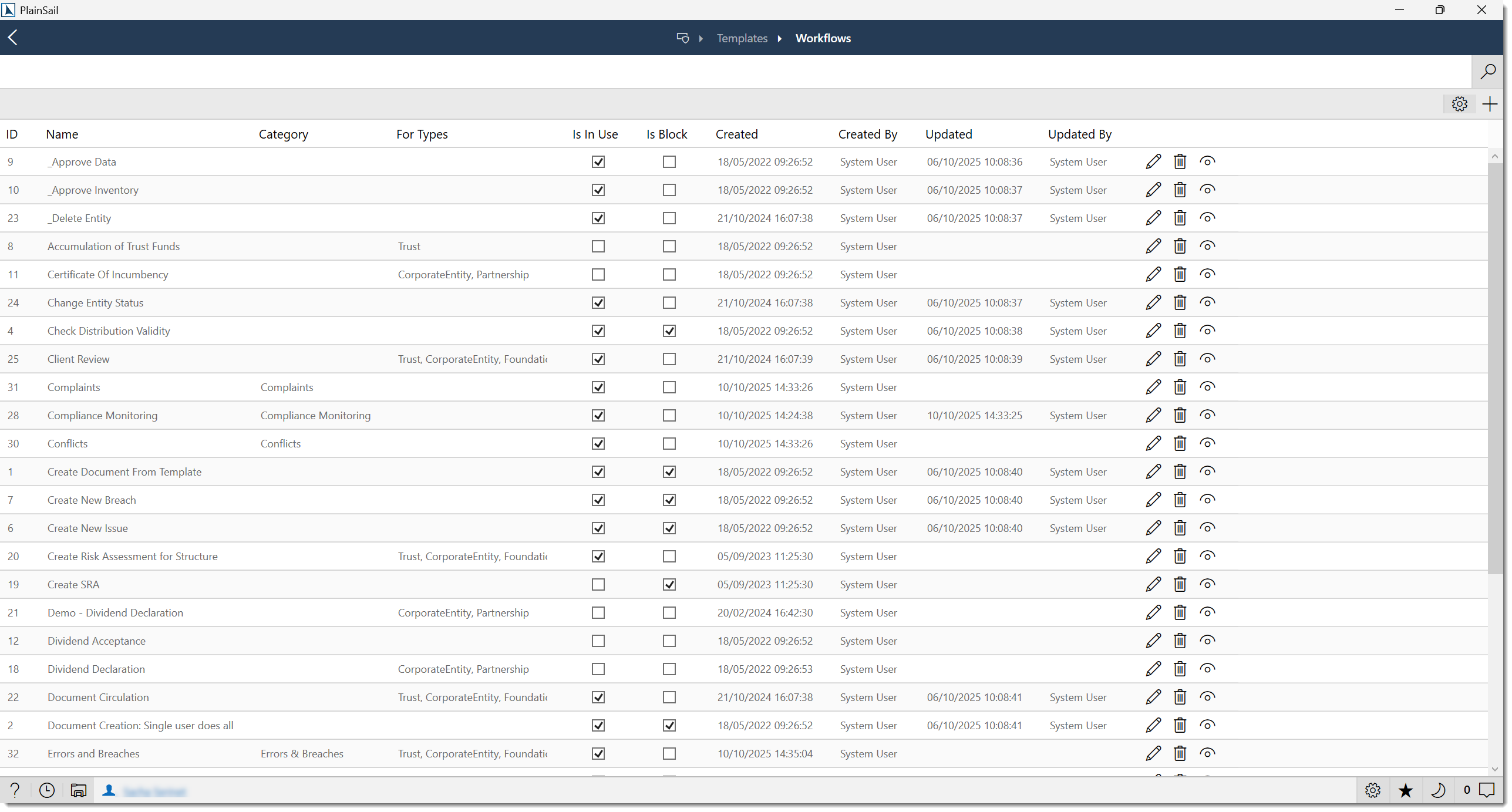Uncheck Is In Use for _Approve Inventory

tap(598, 190)
